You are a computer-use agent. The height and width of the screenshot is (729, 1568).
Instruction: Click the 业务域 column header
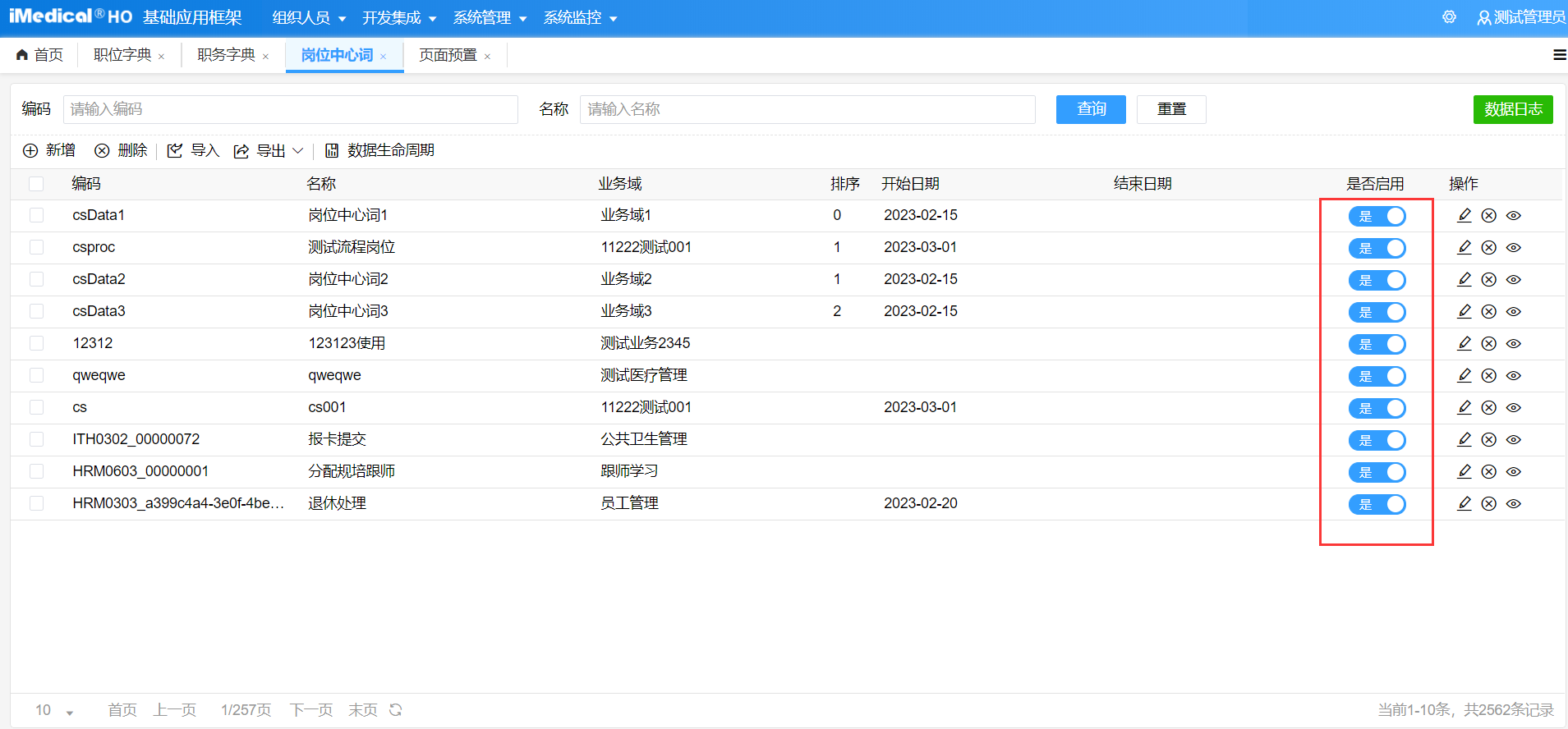(x=620, y=184)
